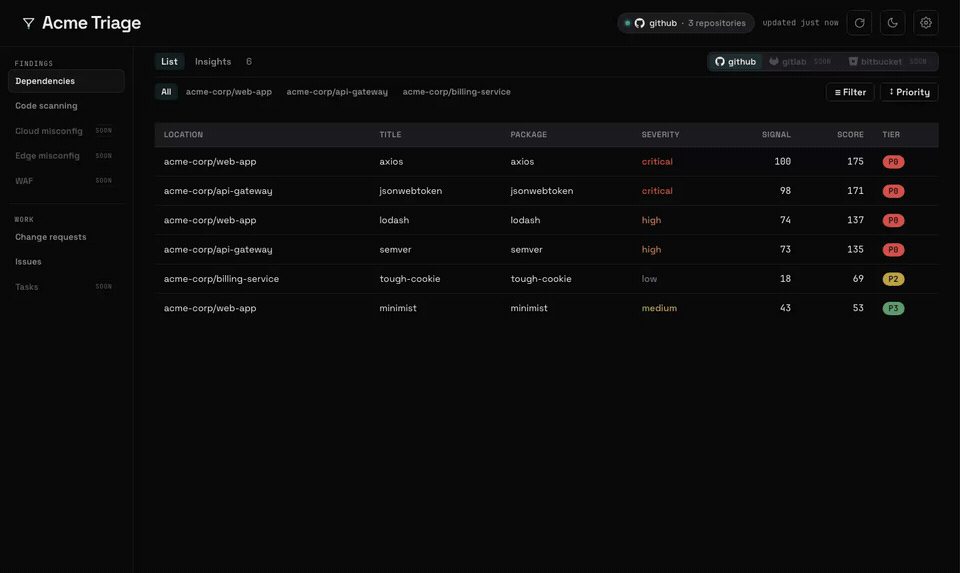Open the Priority sort button
960x573 pixels.
(909, 92)
